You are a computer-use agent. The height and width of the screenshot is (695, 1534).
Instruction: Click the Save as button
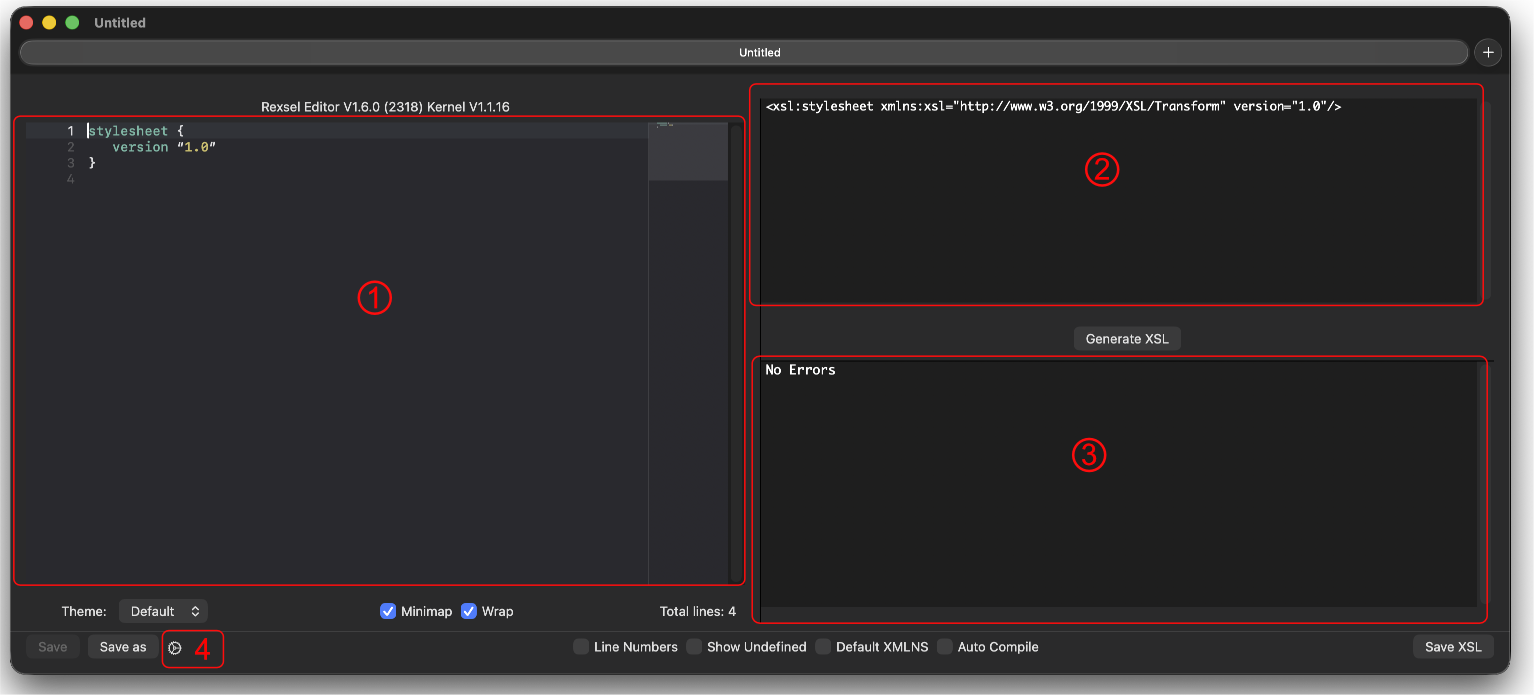click(123, 647)
